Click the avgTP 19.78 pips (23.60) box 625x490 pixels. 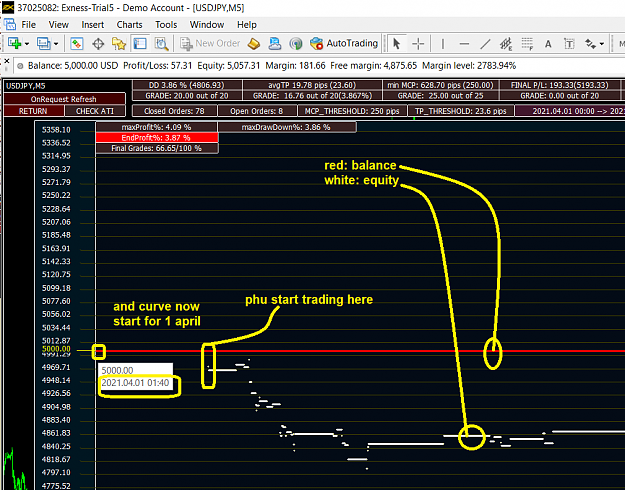point(312,85)
